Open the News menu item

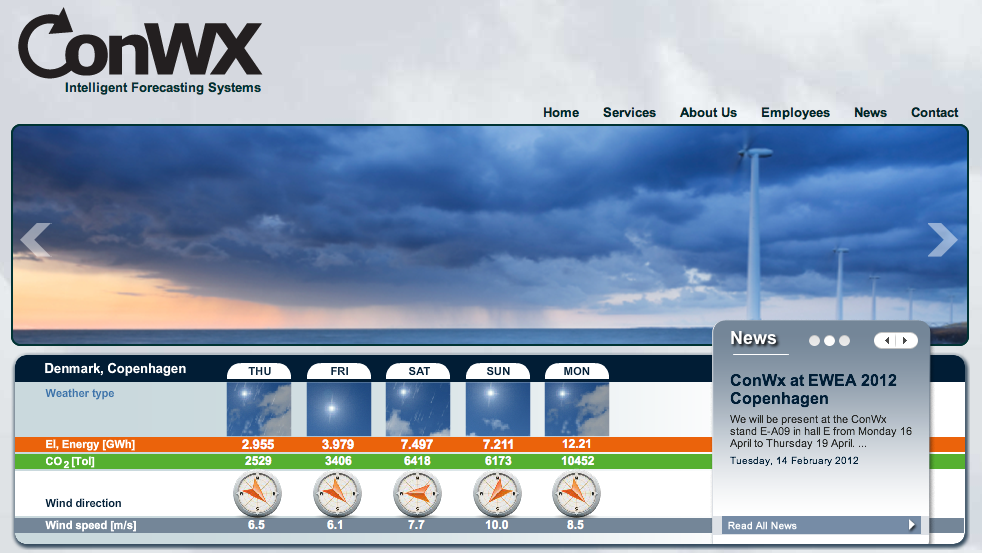(x=870, y=113)
